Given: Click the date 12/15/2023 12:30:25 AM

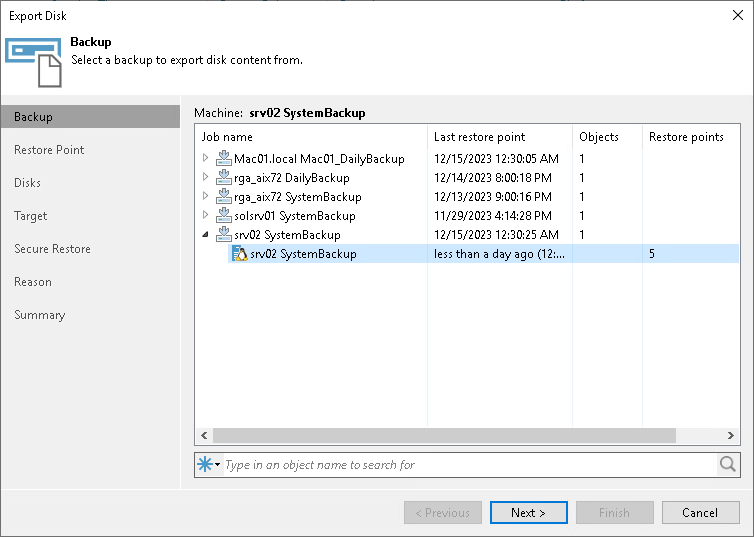Looking at the screenshot, I should [496, 234].
